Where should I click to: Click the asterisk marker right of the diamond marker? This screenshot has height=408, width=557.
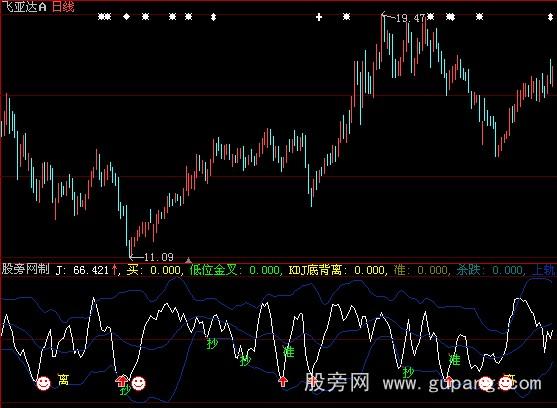click(x=145, y=16)
